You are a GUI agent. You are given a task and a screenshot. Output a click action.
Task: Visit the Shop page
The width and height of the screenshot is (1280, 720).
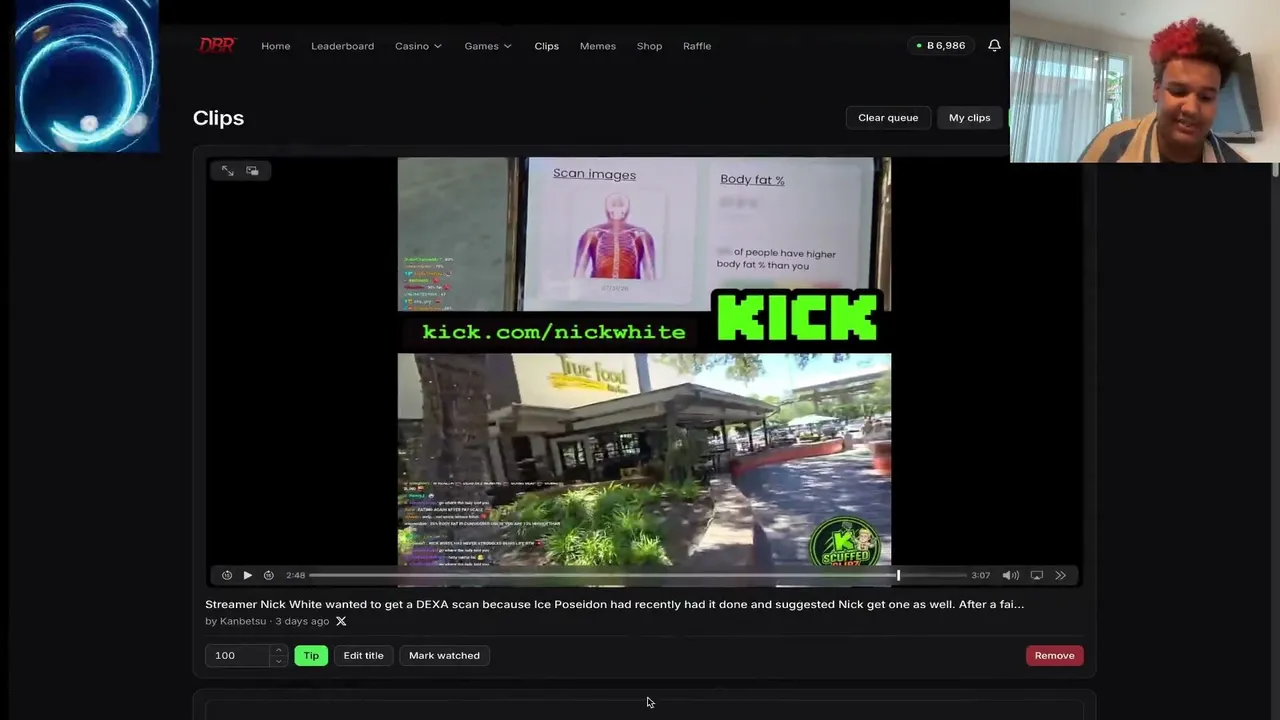tap(650, 46)
